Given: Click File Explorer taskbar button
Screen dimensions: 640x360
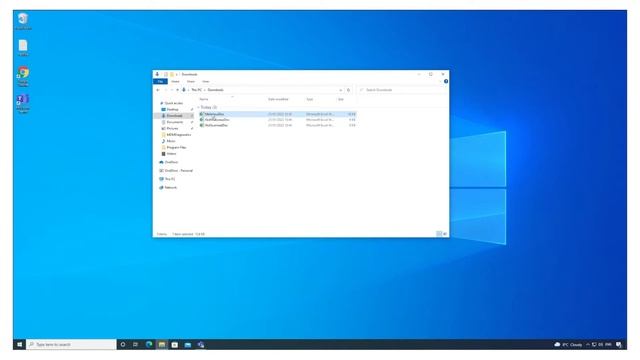Looking at the screenshot, I should pos(162,344).
